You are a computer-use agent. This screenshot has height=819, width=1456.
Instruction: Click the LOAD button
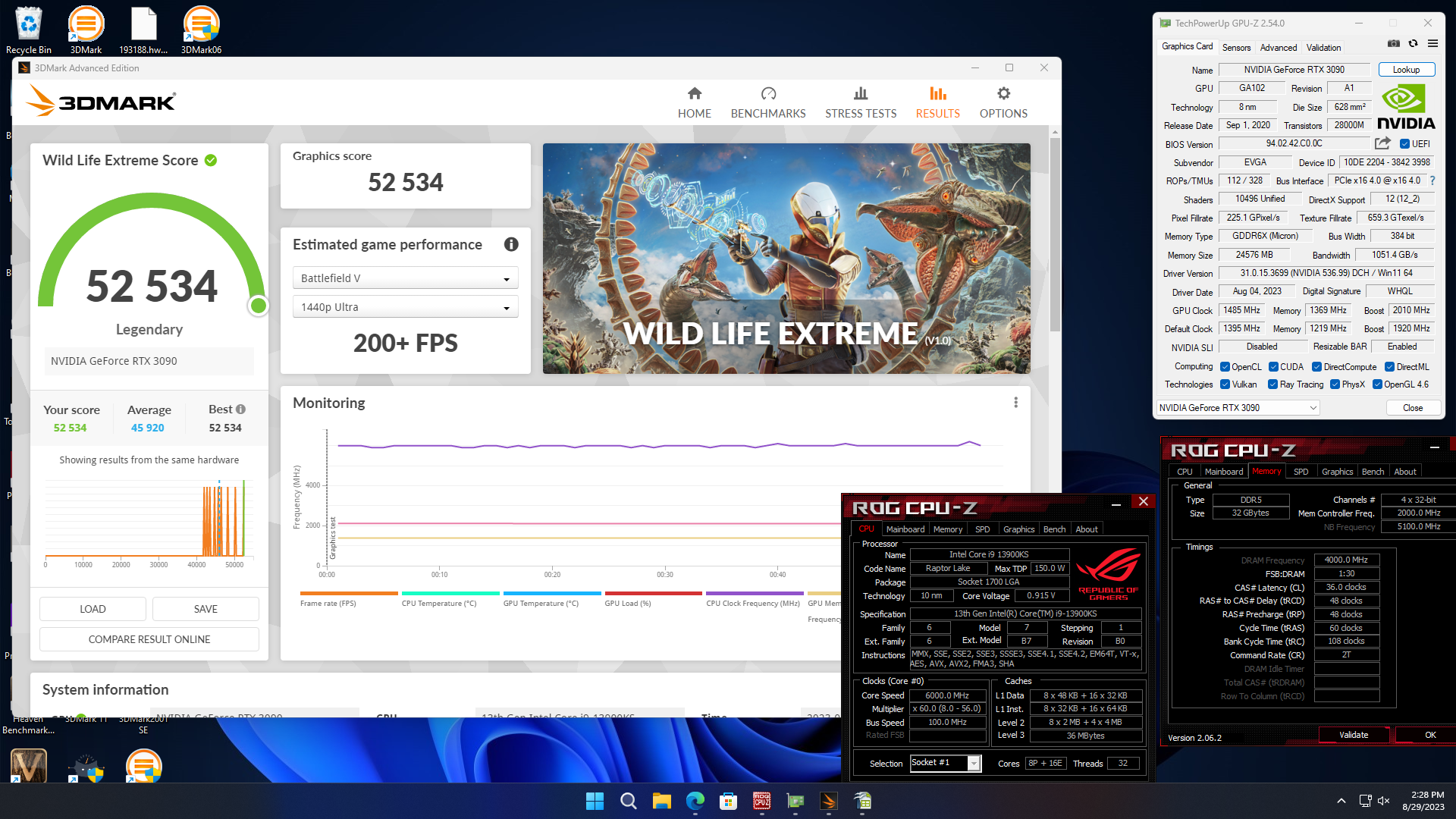tap(93, 609)
